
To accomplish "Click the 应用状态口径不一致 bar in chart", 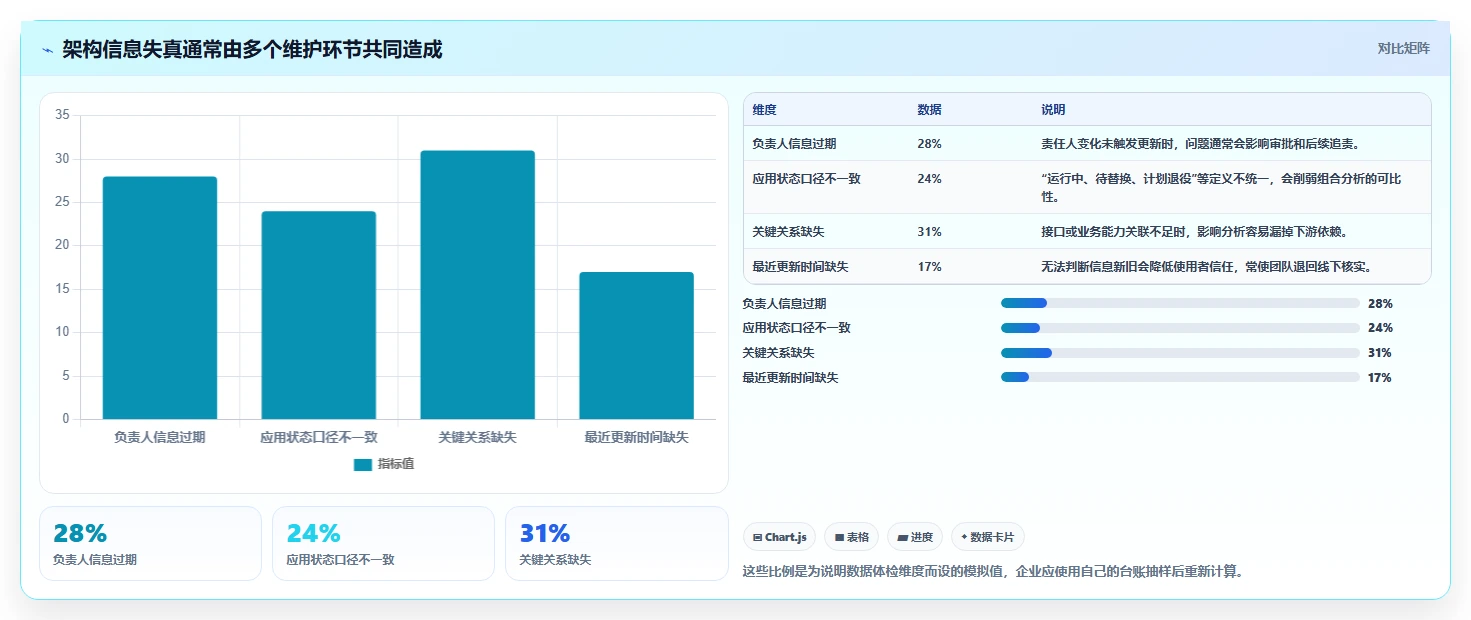I will click(x=319, y=315).
